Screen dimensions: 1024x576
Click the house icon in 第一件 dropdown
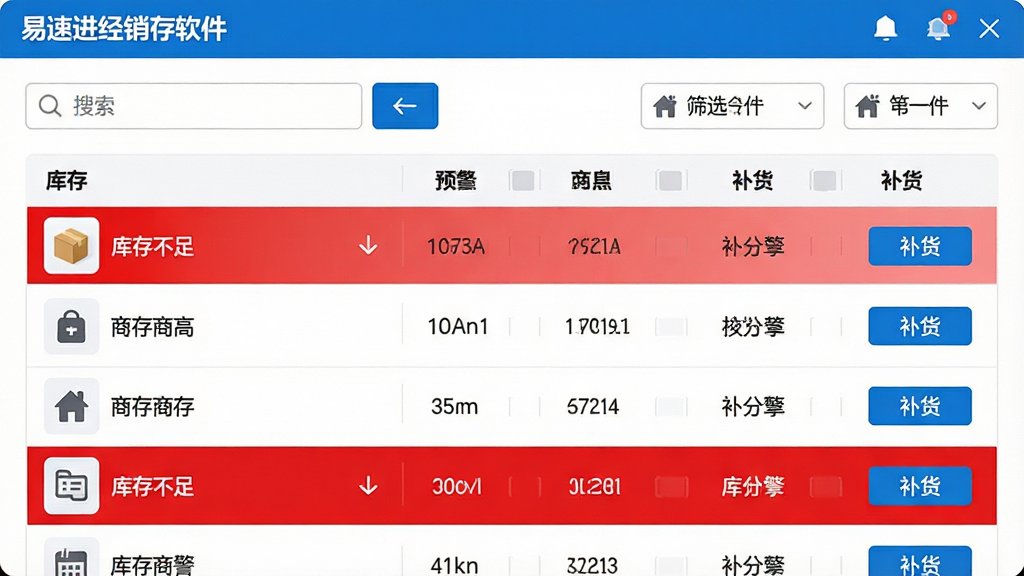(x=867, y=106)
